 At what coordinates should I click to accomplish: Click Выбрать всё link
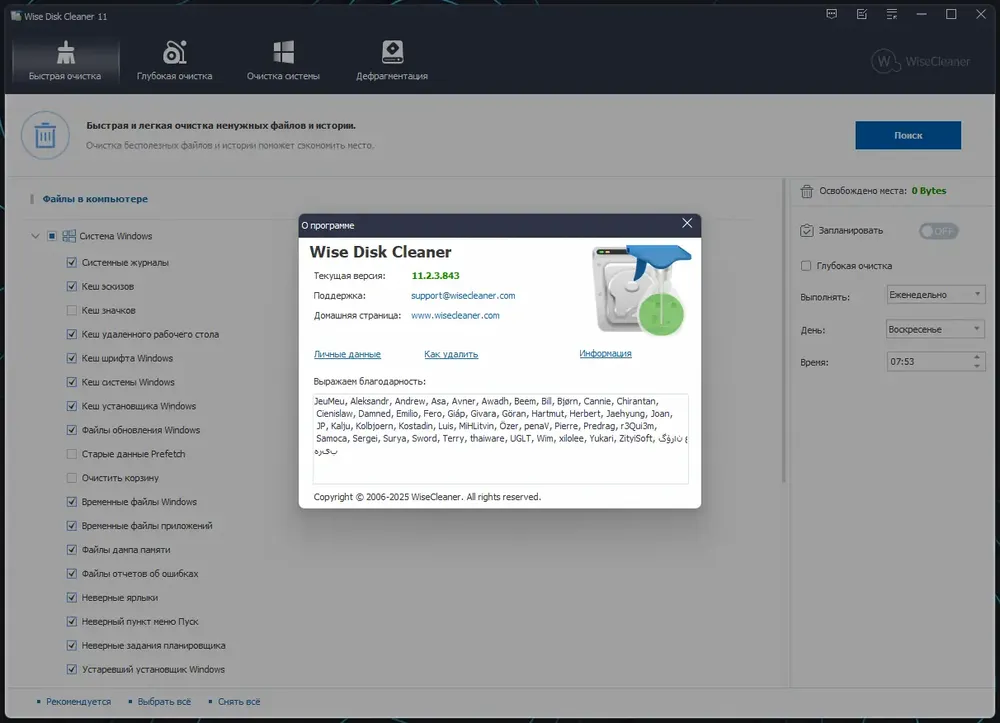click(x=164, y=701)
